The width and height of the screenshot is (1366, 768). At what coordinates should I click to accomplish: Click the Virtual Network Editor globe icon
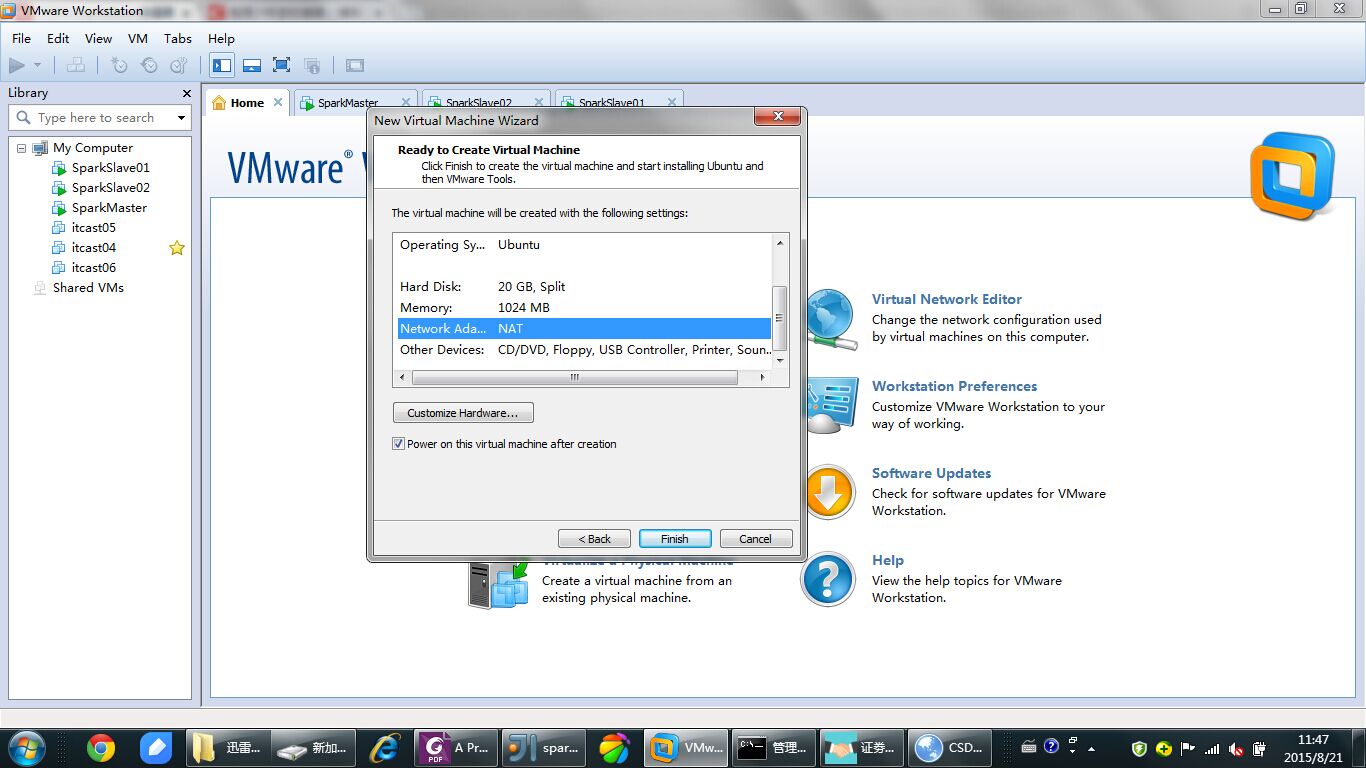(830, 319)
